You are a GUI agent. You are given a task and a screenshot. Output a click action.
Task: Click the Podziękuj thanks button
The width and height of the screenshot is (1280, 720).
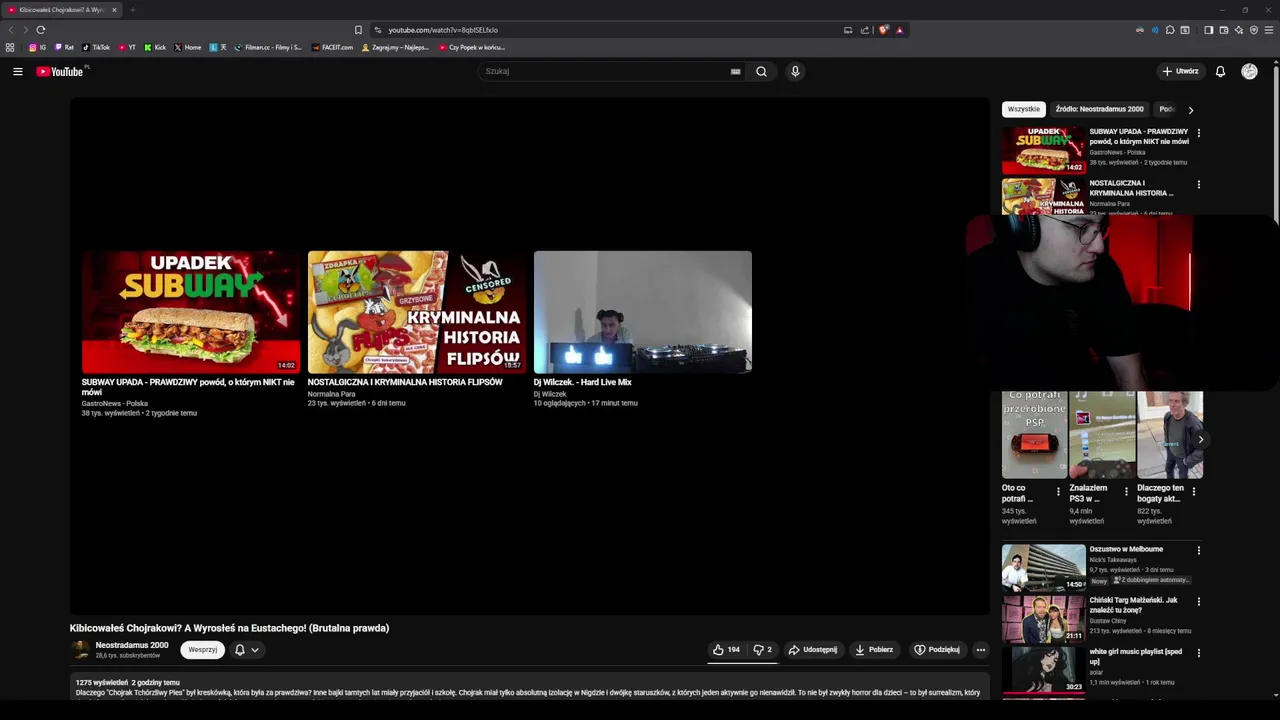click(x=937, y=650)
